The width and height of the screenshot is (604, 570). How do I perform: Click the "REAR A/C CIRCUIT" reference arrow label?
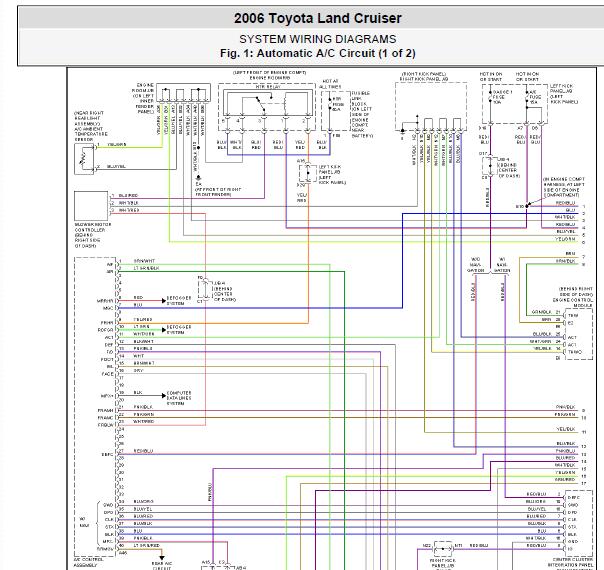[162, 565]
